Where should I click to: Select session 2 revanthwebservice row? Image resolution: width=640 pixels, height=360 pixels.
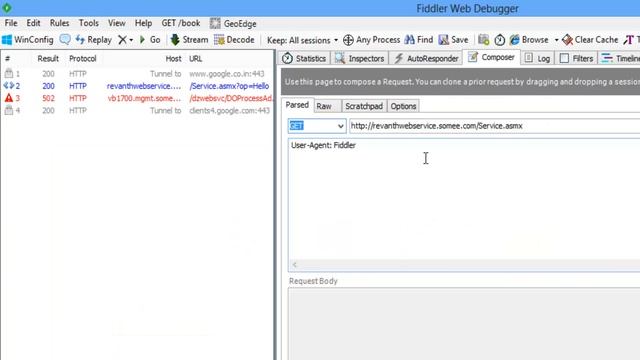137,86
